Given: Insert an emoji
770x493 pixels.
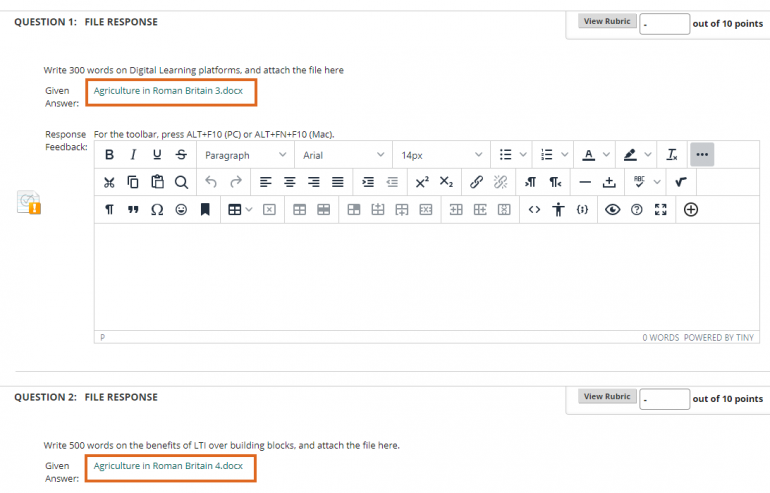Looking at the screenshot, I should pos(181,210).
